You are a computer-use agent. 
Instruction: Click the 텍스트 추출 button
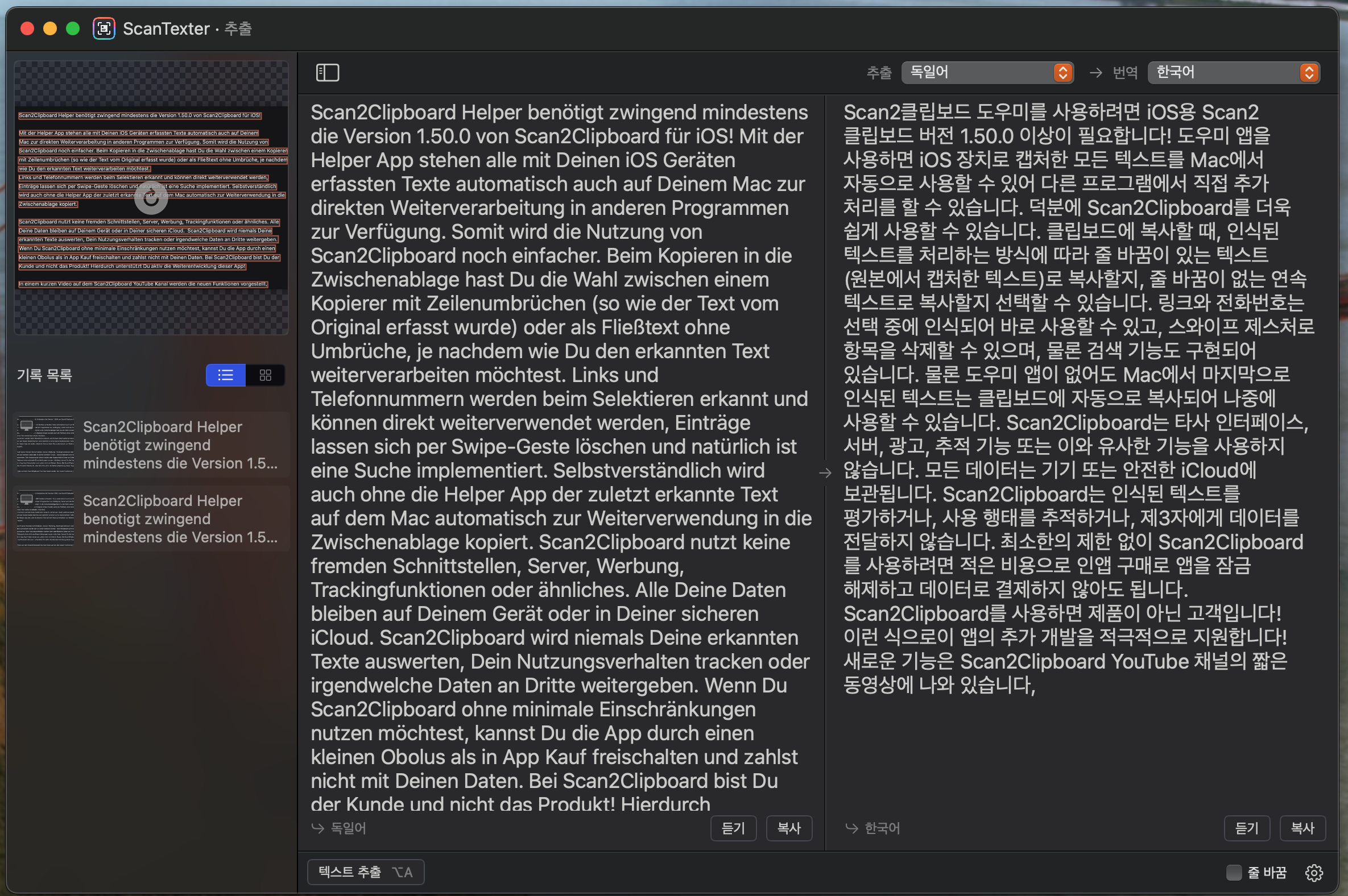coord(366,872)
